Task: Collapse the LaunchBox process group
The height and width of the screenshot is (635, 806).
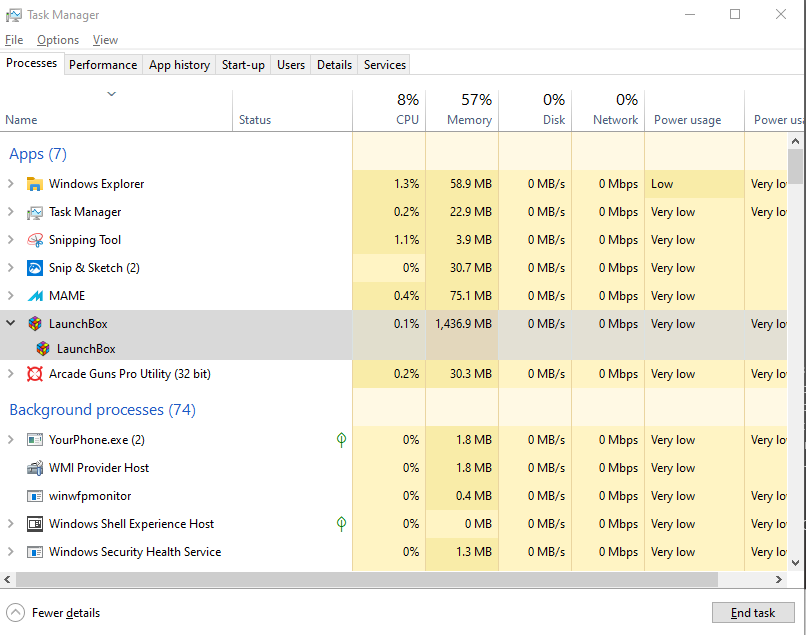Action: pyautogui.click(x=10, y=323)
